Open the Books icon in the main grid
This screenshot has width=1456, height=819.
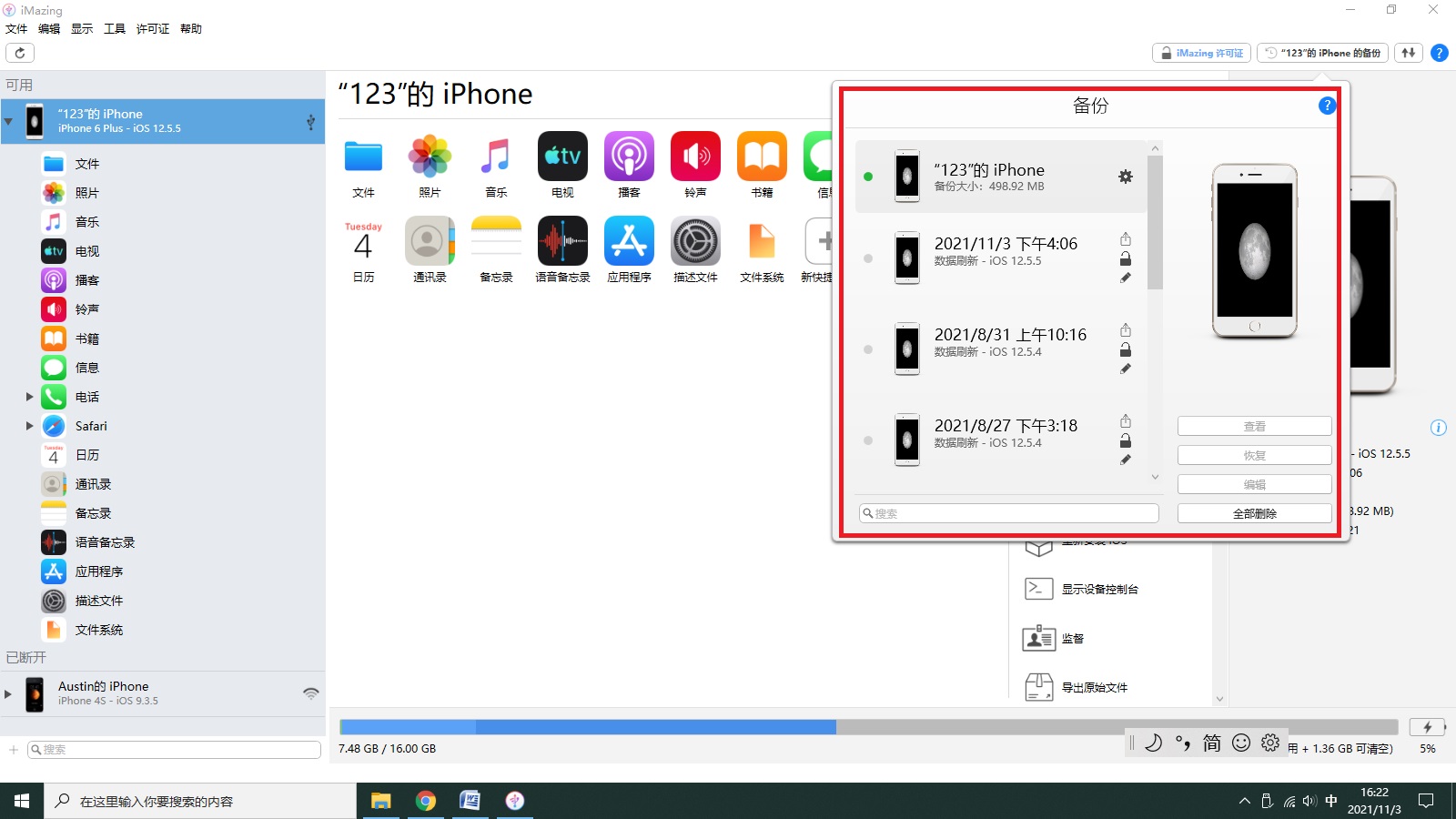click(762, 157)
